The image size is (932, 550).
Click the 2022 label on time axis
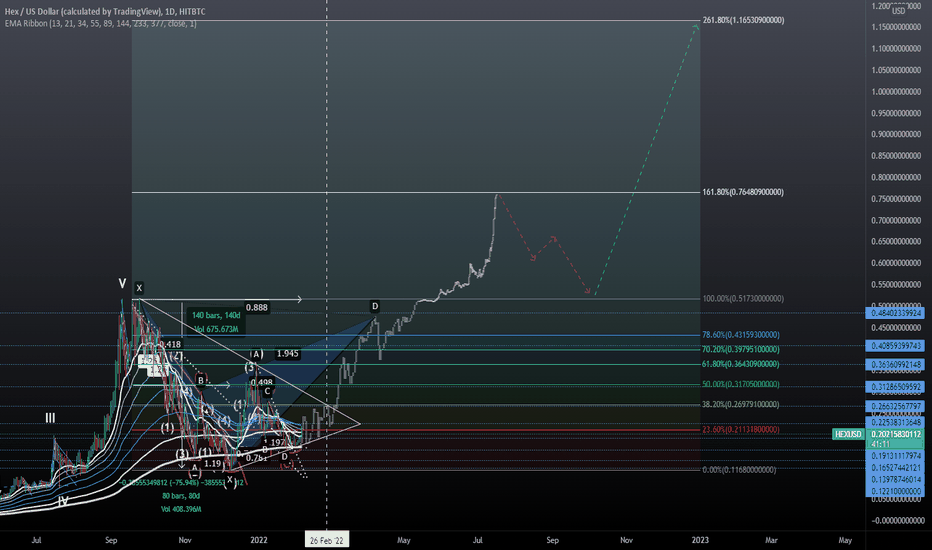tap(259, 540)
